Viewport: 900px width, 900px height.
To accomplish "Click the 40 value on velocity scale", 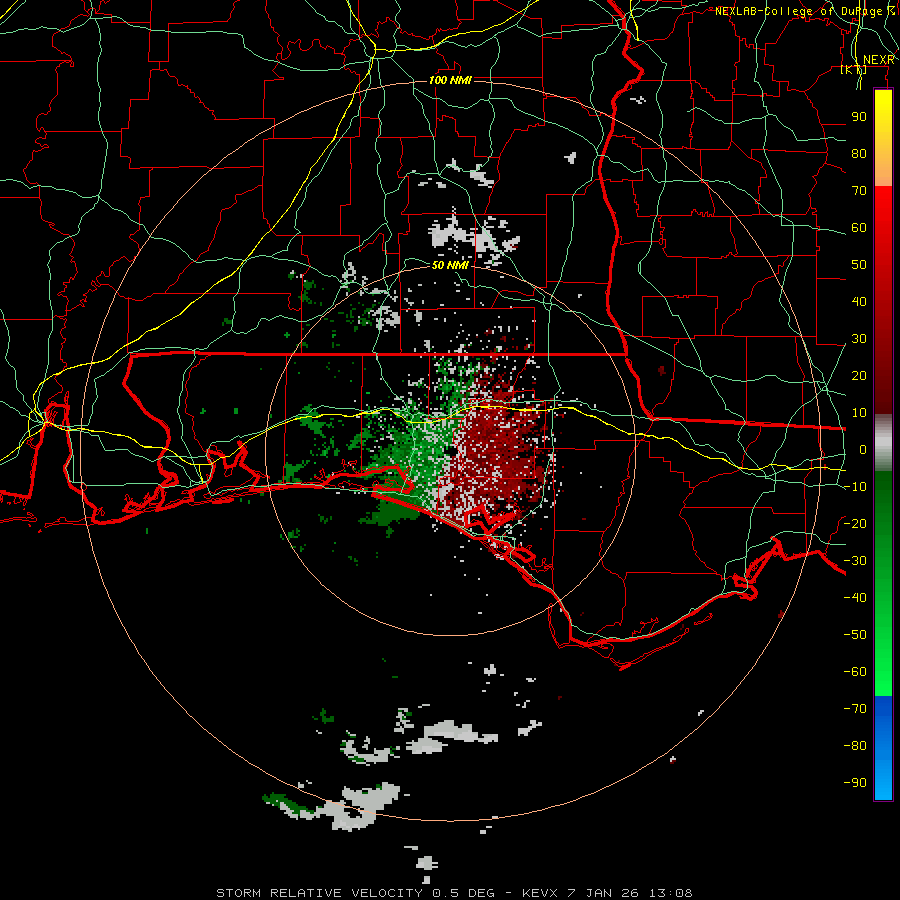I will (x=859, y=302).
